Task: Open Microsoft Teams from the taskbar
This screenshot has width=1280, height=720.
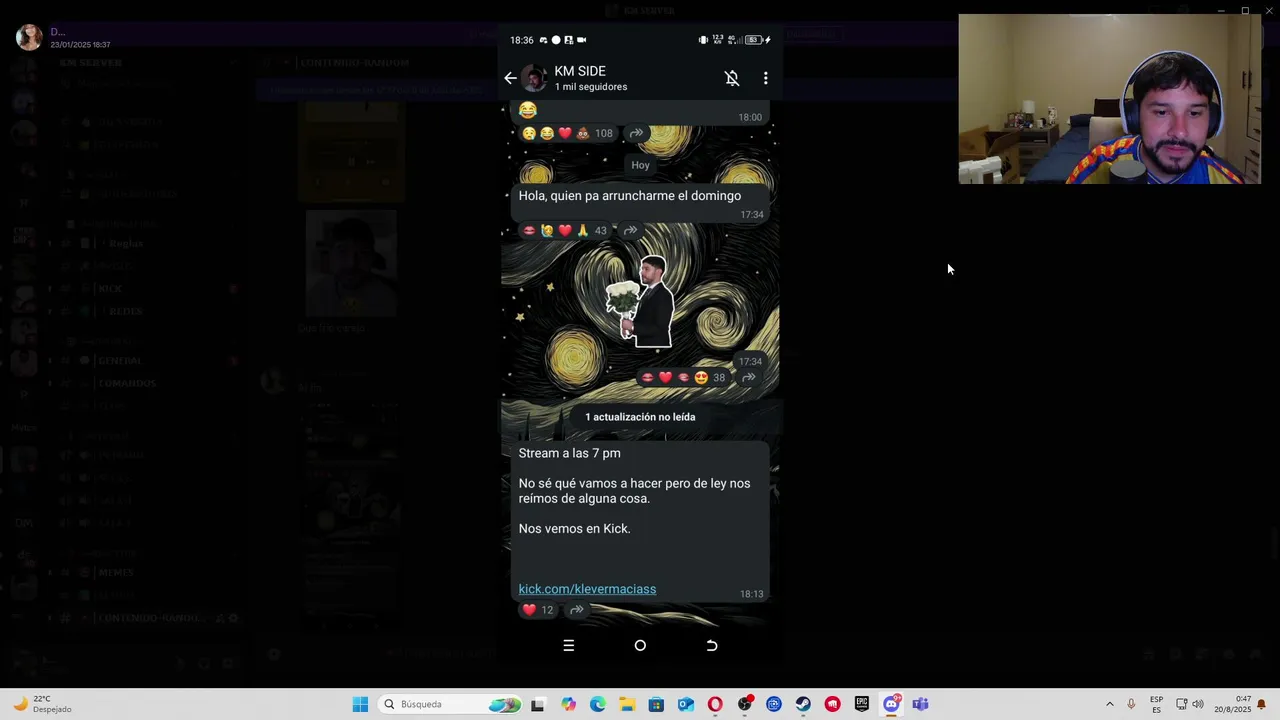Action: click(x=920, y=704)
